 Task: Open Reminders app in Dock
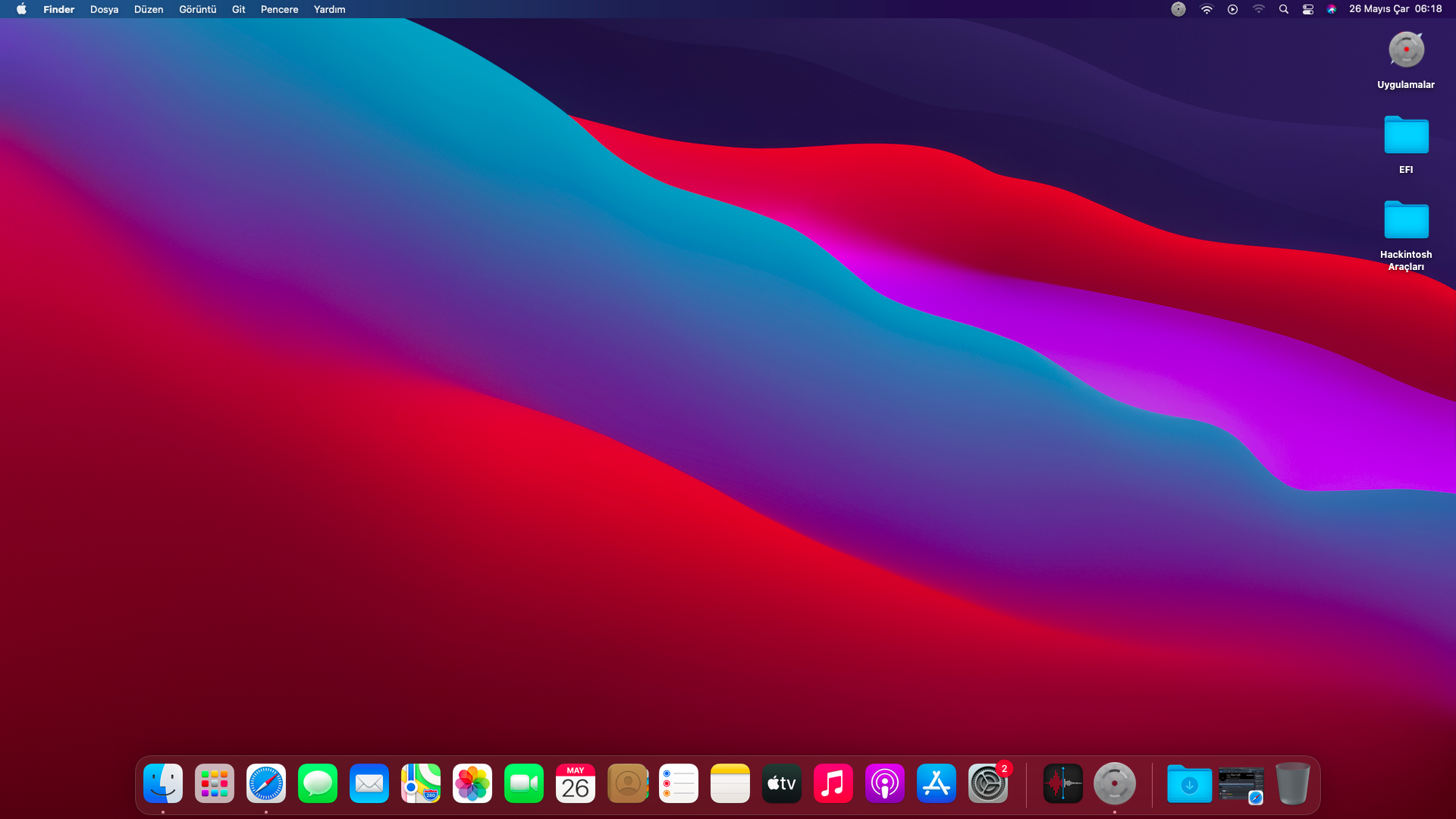coord(679,783)
